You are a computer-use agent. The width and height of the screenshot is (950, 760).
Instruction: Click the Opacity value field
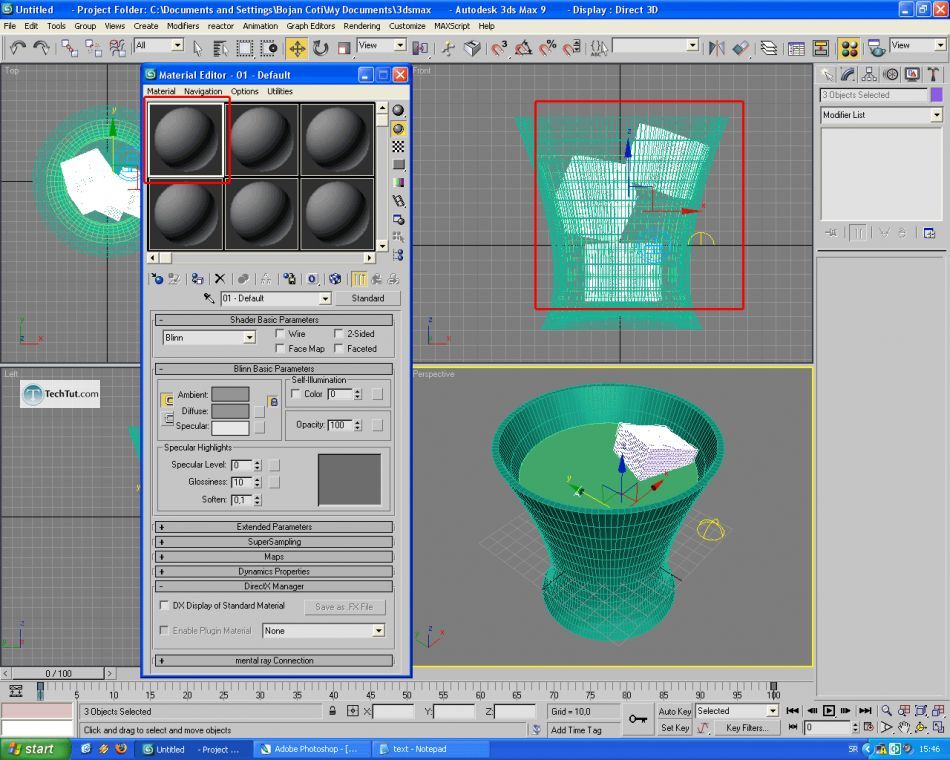pos(337,425)
